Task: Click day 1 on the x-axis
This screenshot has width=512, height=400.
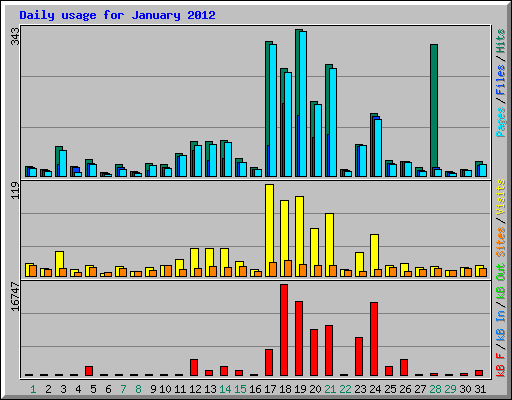Action: click(33, 389)
